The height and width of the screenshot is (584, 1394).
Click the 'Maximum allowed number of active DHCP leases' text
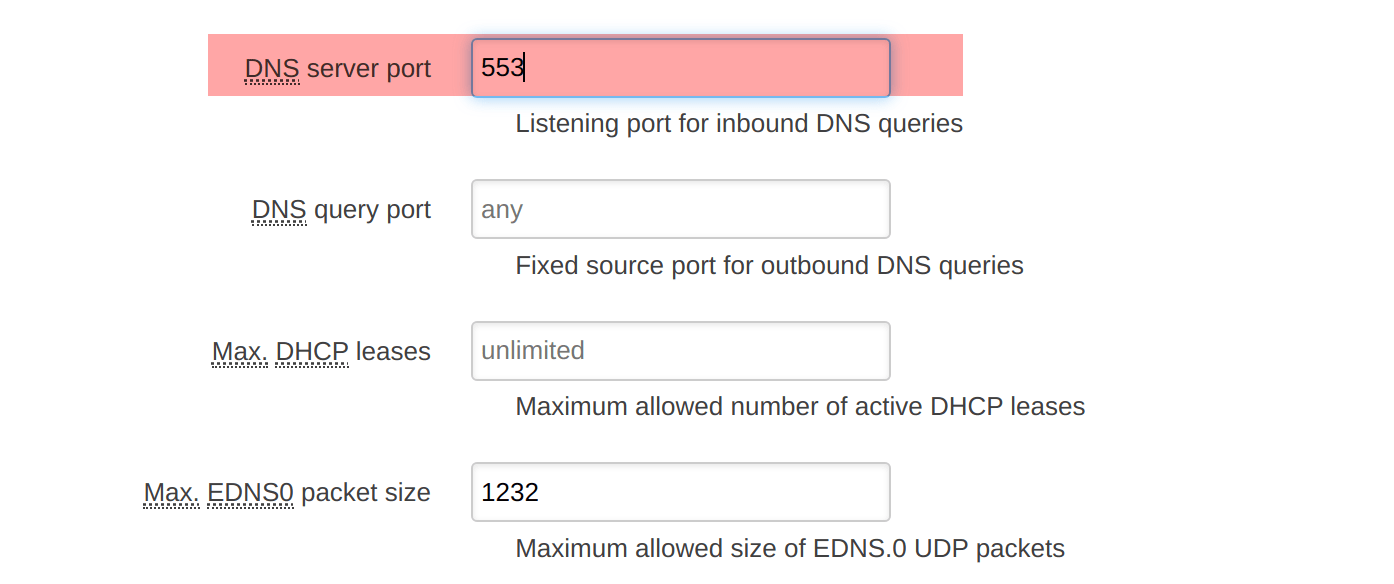[800, 406]
